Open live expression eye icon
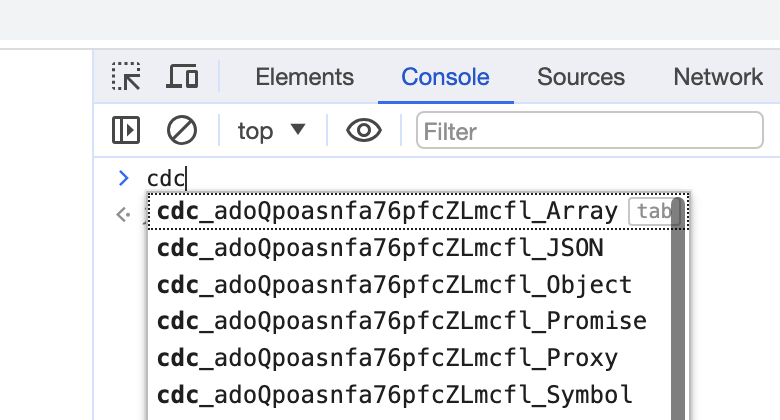The height and width of the screenshot is (420, 780). coord(364,130)
